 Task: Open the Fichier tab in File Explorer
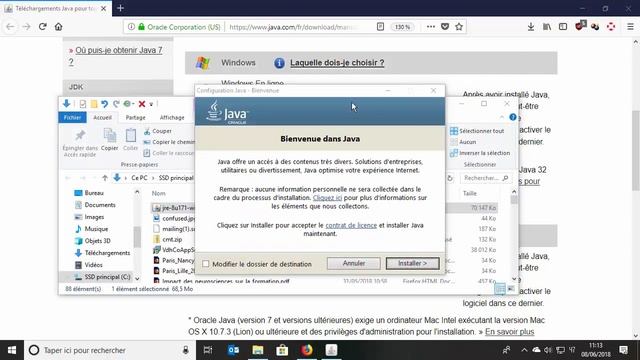tap(72, 118)
